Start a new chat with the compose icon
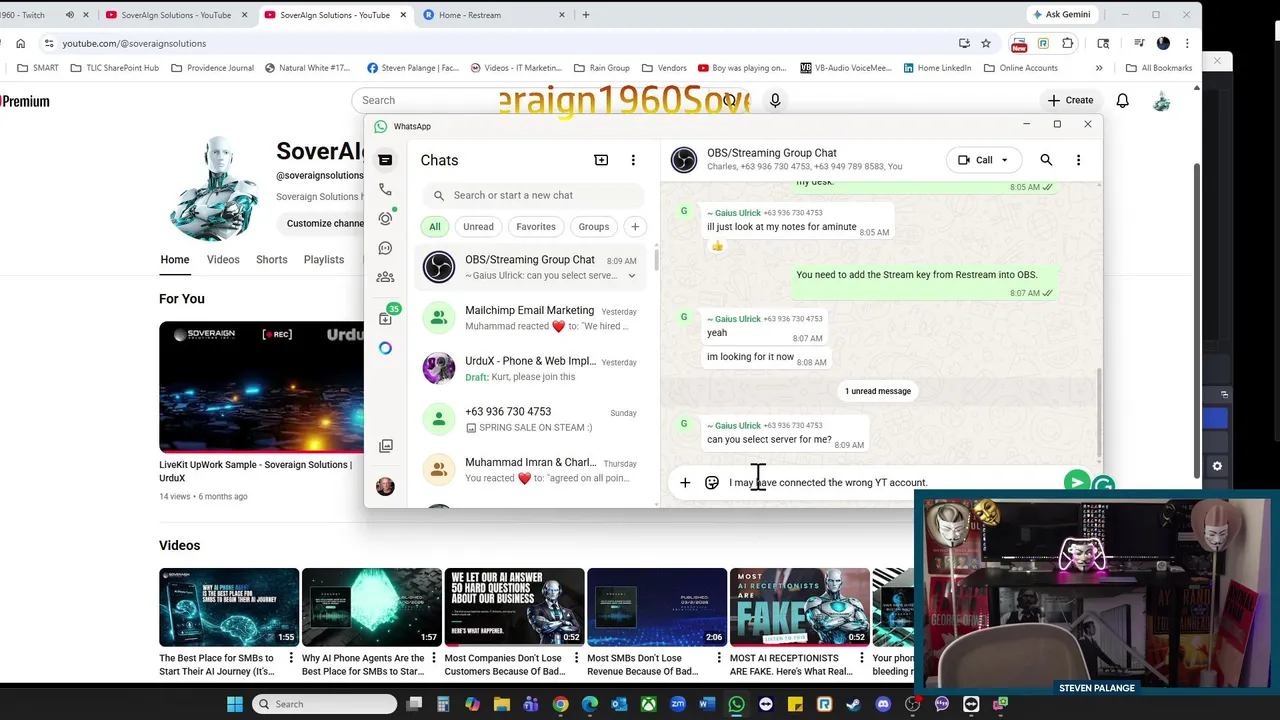 [601, 160]
